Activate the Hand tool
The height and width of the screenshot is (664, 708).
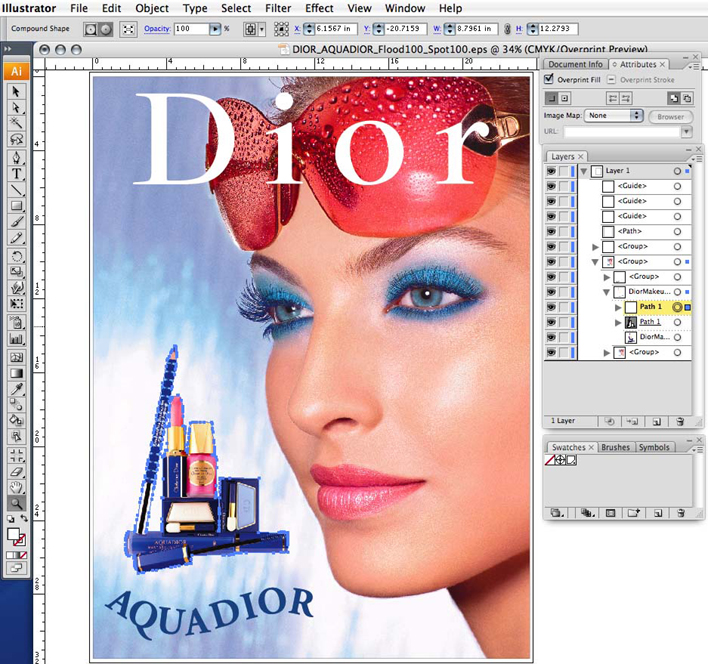(17, 487)
